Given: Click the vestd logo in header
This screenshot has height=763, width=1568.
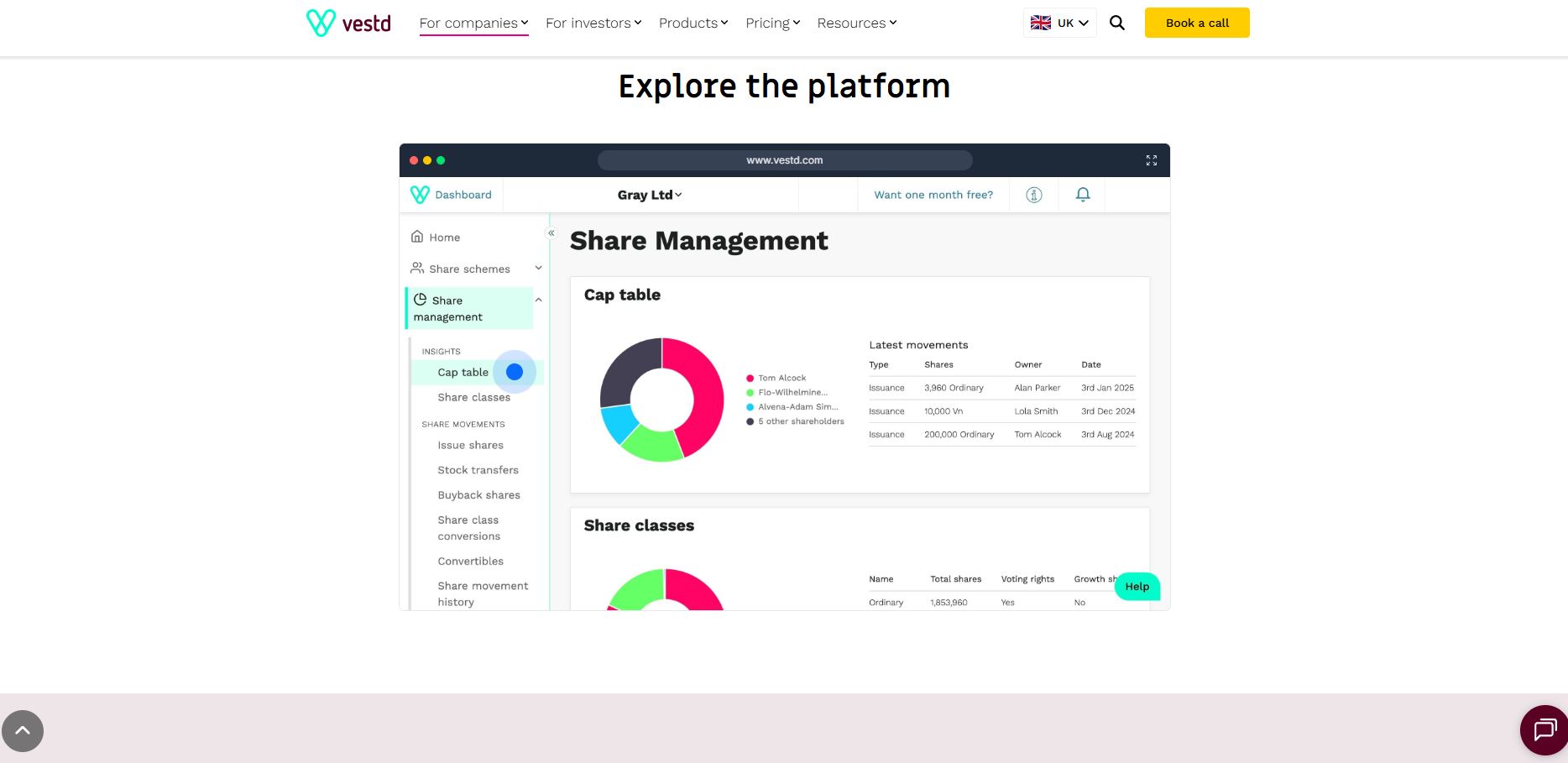Looking at the screenshot, I should [x=348, y=23].
